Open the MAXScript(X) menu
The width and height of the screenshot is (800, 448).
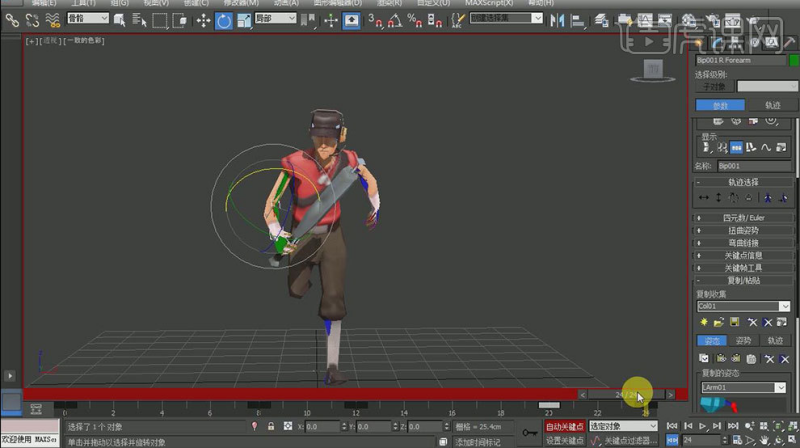489,3
